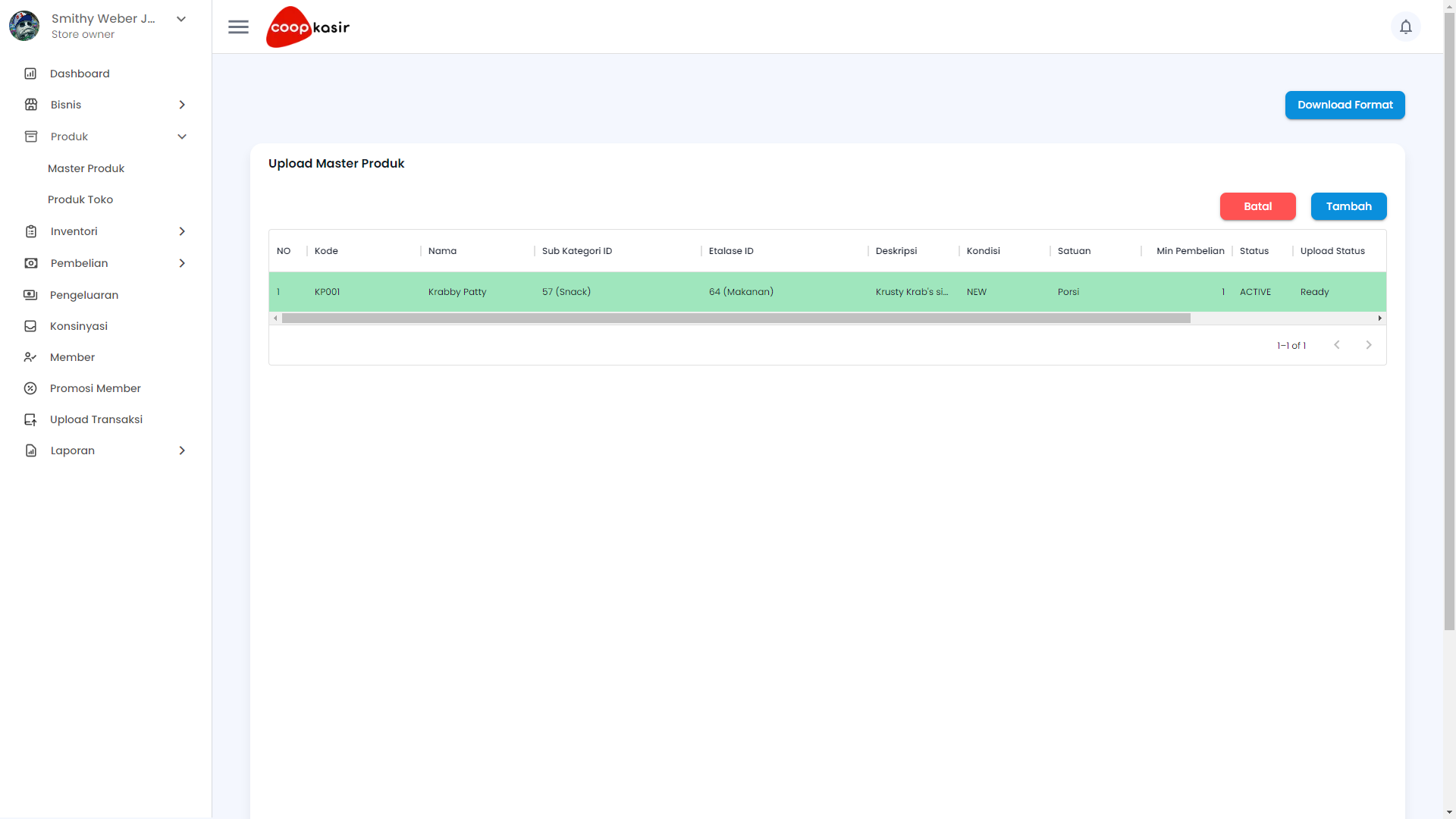Open the hamburger menu icon
Viewport: 1456px width, 819px height.
tap(238, 27)
